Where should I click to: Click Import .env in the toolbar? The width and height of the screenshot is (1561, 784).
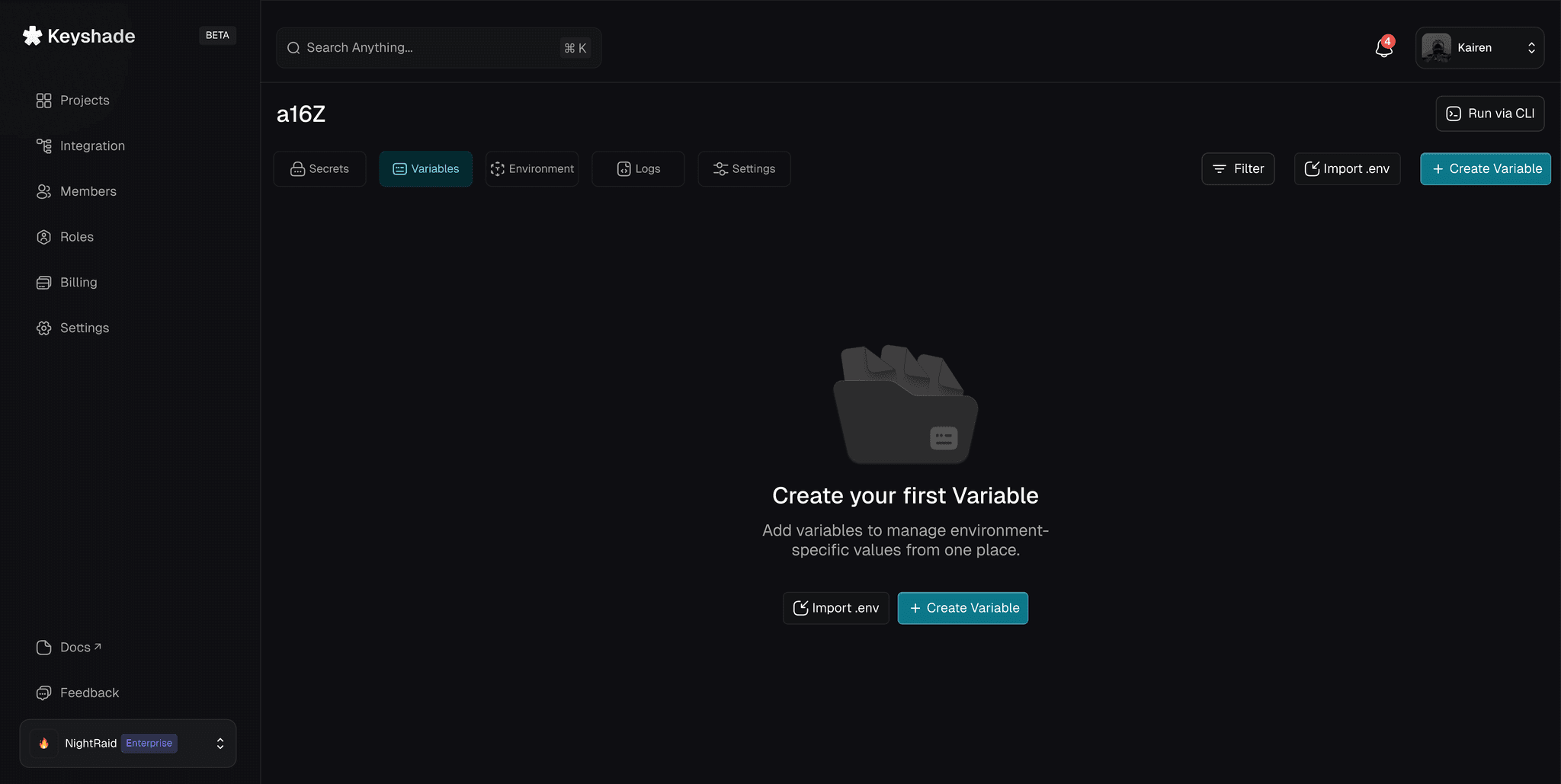(1347, 168)
